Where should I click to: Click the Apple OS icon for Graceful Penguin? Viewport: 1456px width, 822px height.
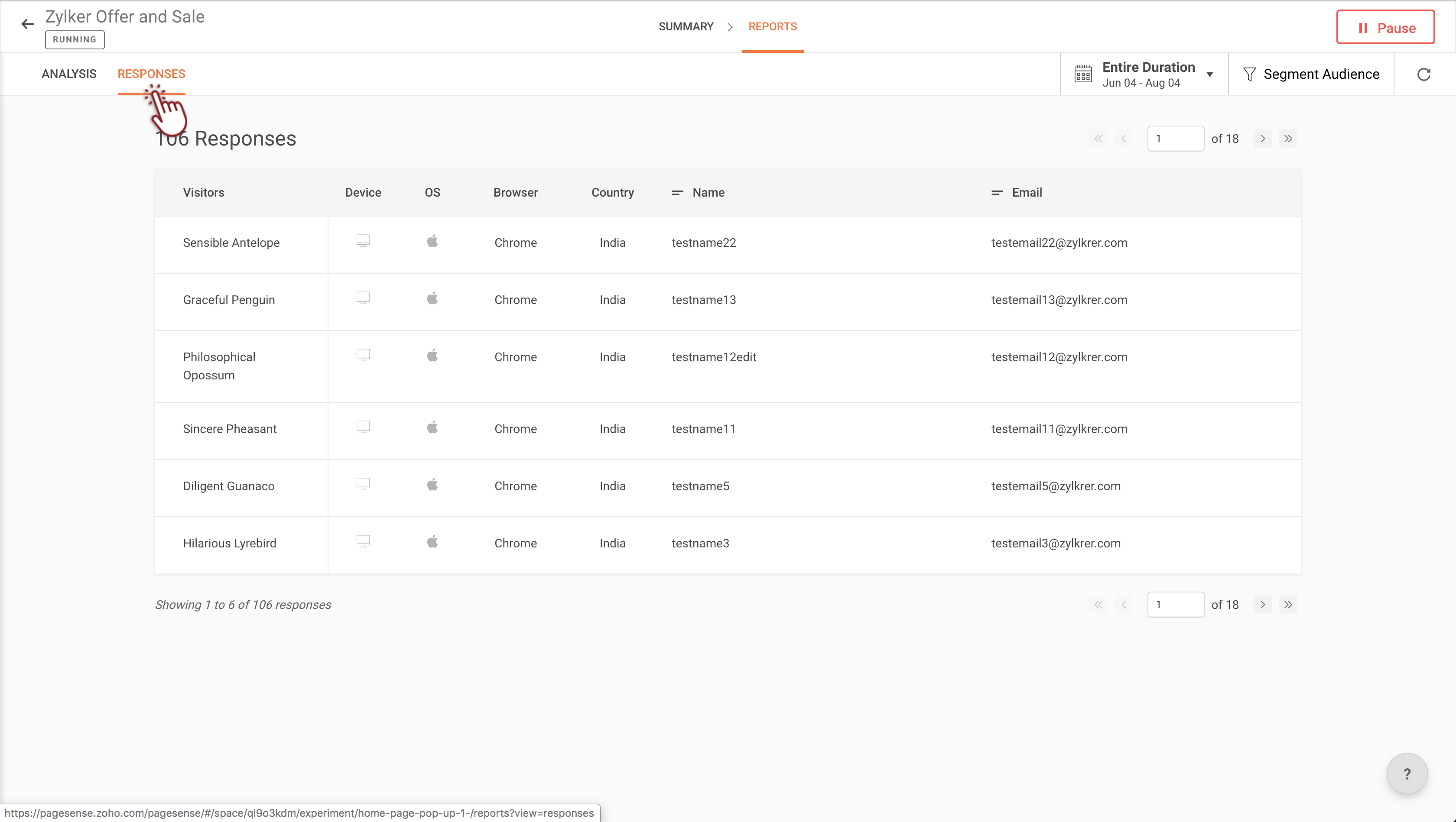coord(432,298)
